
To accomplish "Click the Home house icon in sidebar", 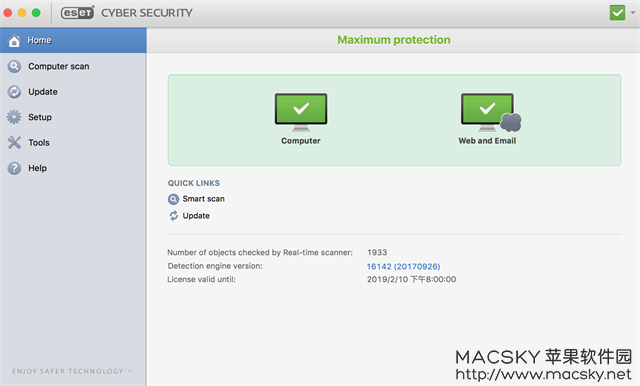I will [x=14, y=40].
